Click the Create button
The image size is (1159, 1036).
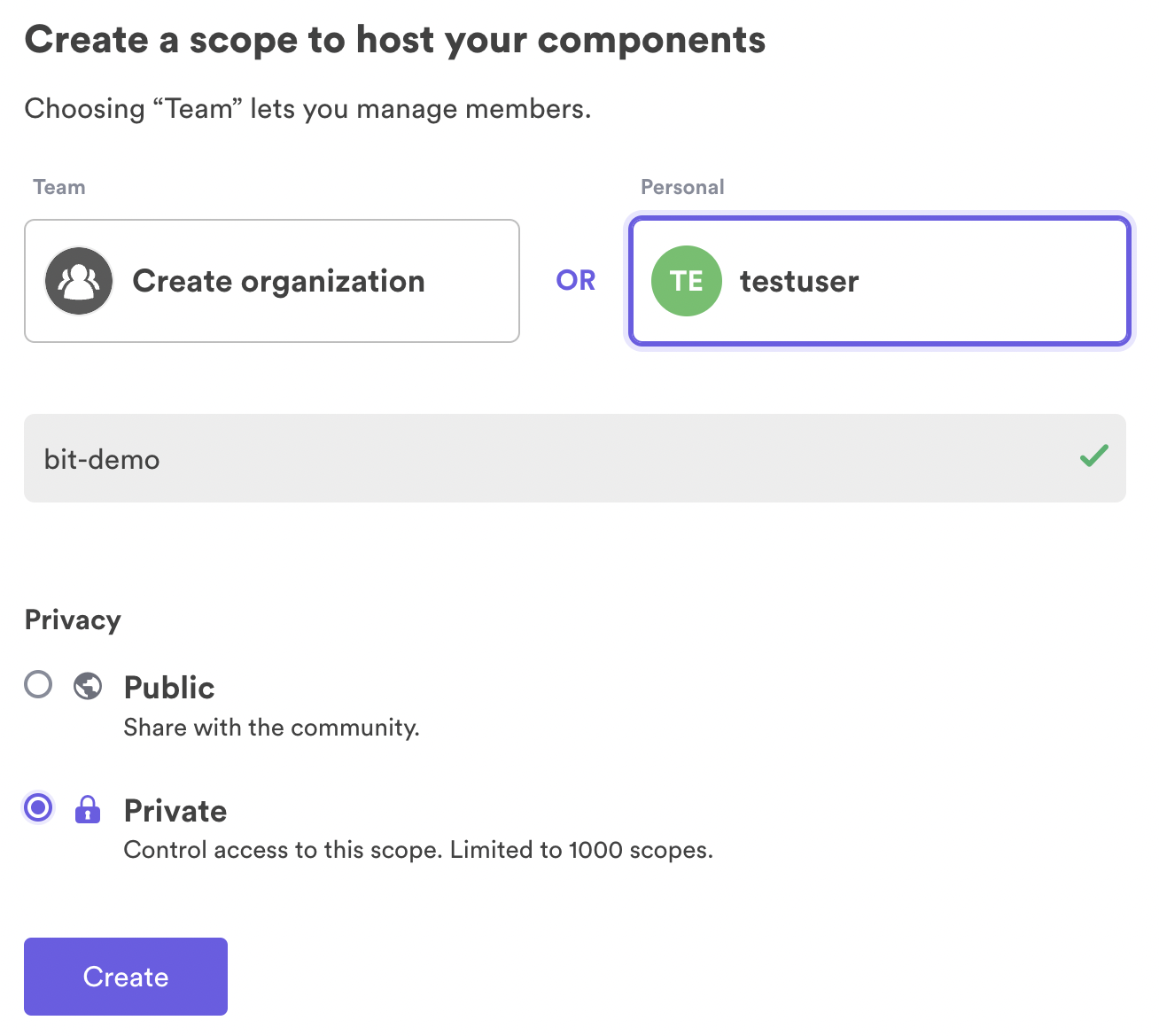pos(126,977)
